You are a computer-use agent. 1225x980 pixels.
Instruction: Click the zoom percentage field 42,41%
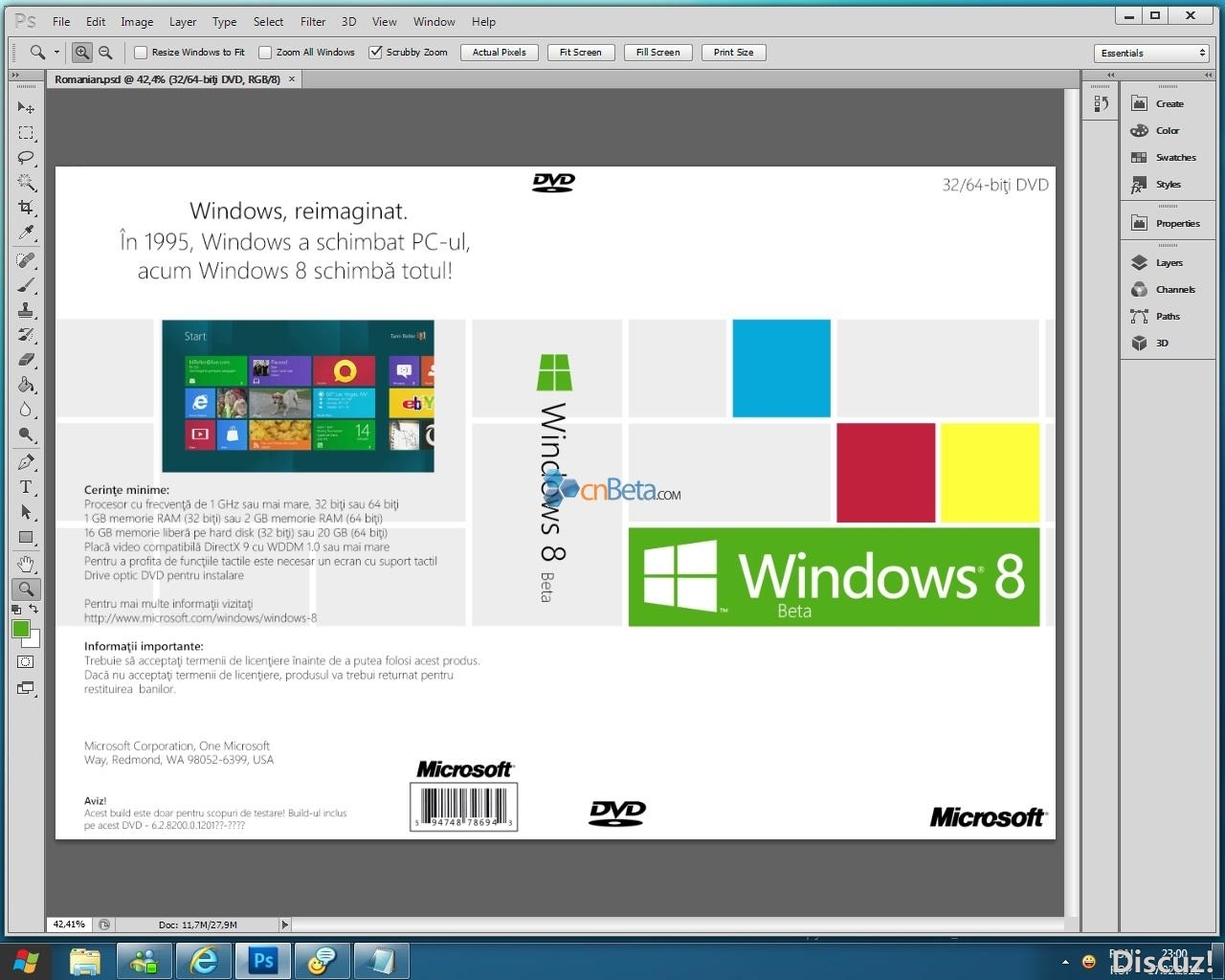click(69, 924)
